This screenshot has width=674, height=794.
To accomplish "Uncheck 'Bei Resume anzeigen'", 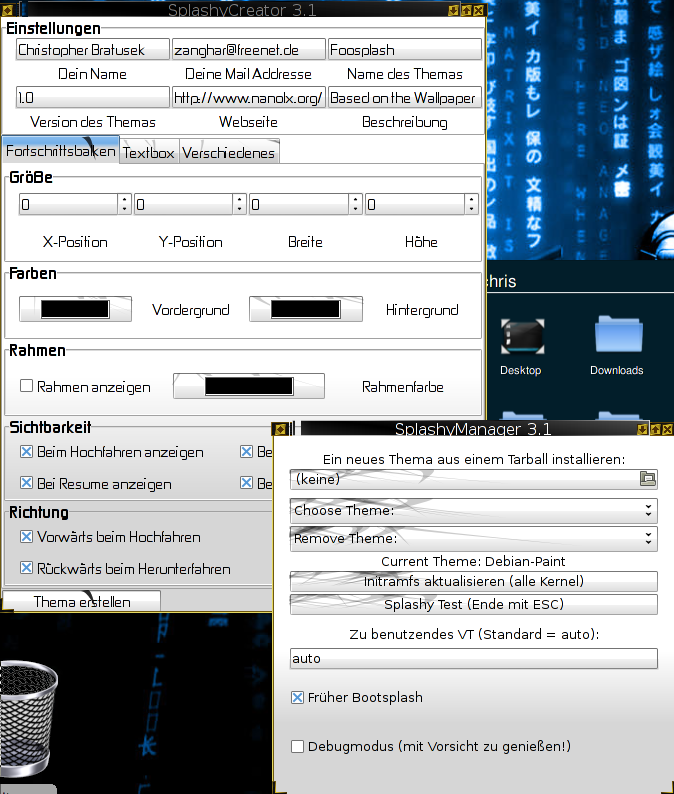I will coord(26,483).
